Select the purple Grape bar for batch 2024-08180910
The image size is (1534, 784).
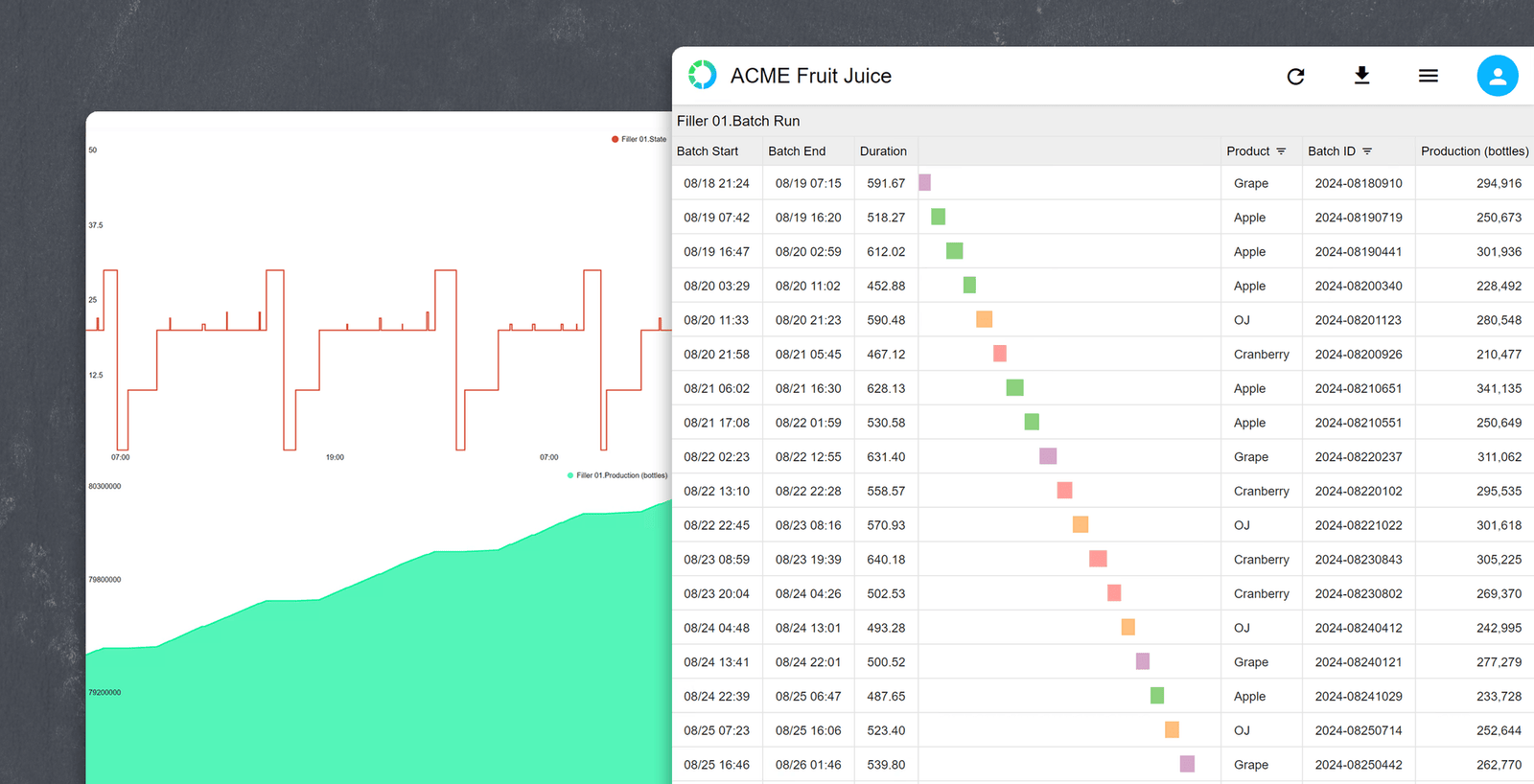(x=925, y=182)
